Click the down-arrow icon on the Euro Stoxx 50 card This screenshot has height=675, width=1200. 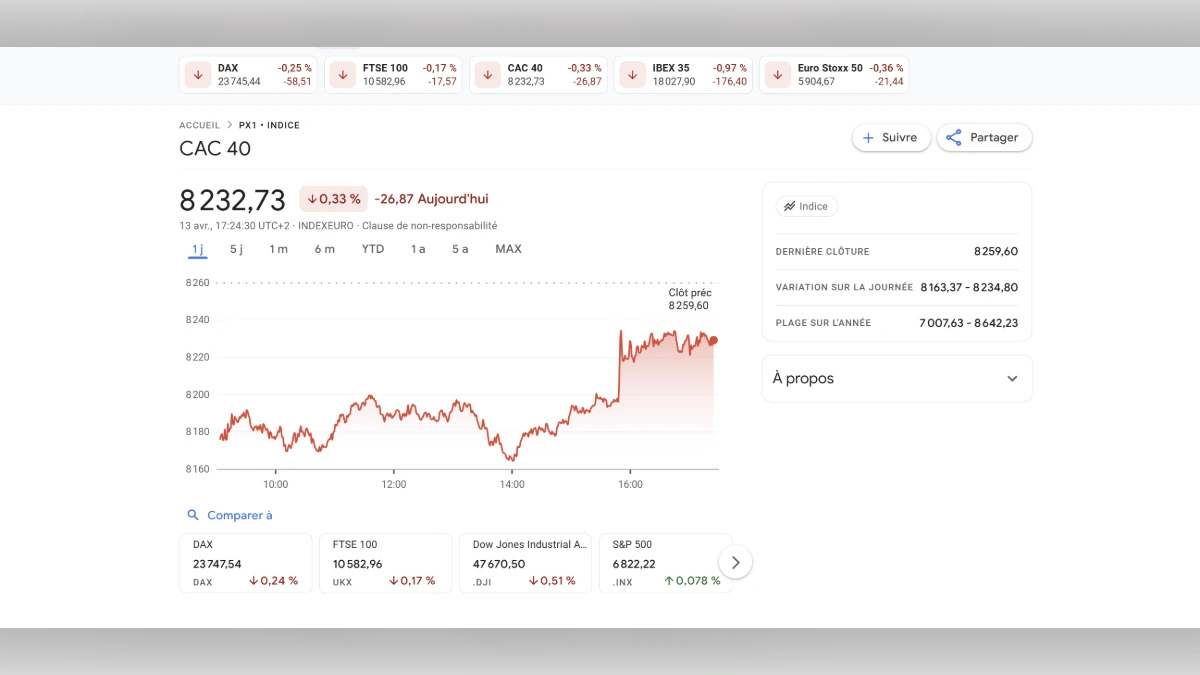click(778, 74)
